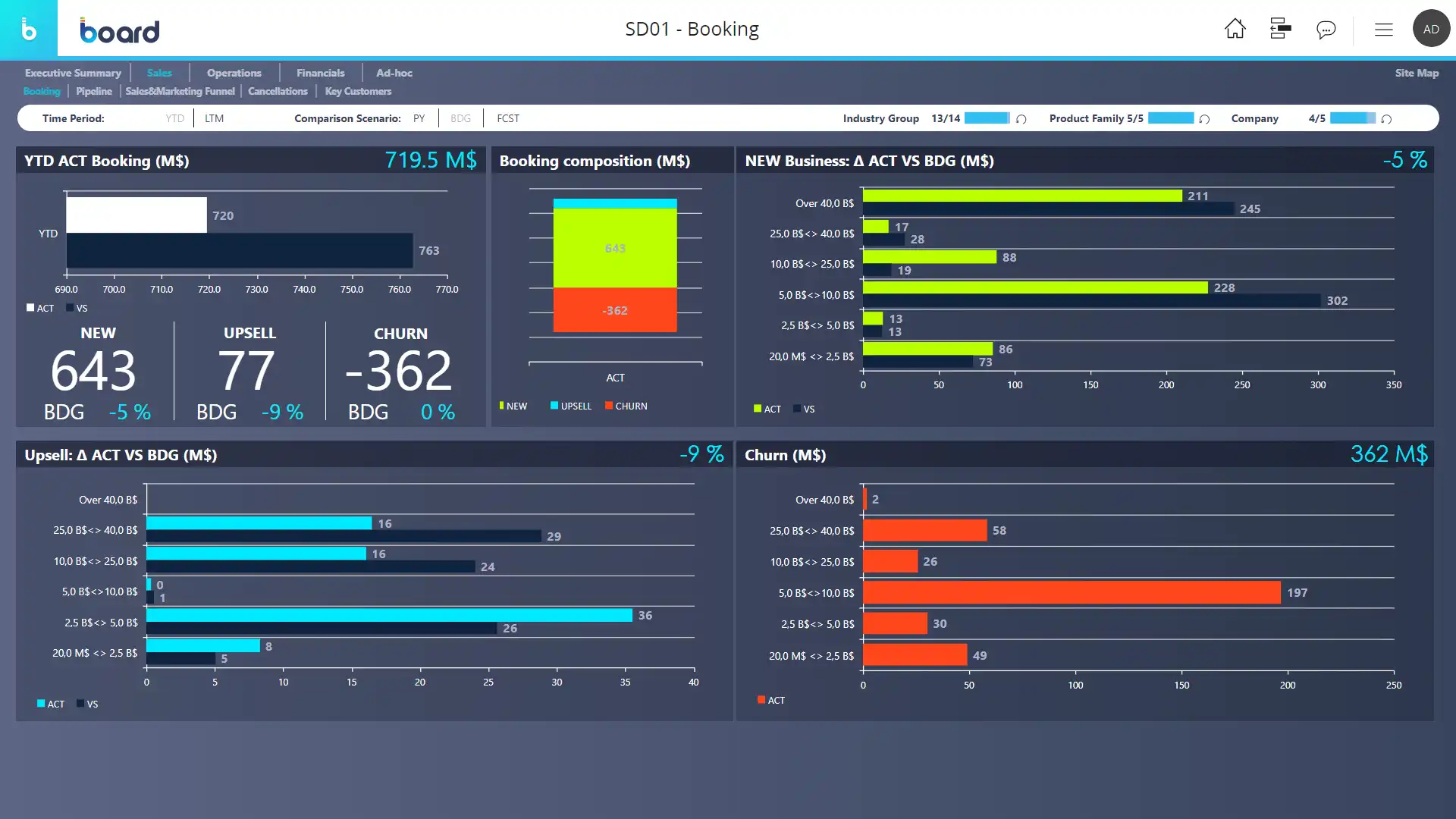Click the dark YTD VS 763 bar
The image size is (1456, 819).
(240, 250)
